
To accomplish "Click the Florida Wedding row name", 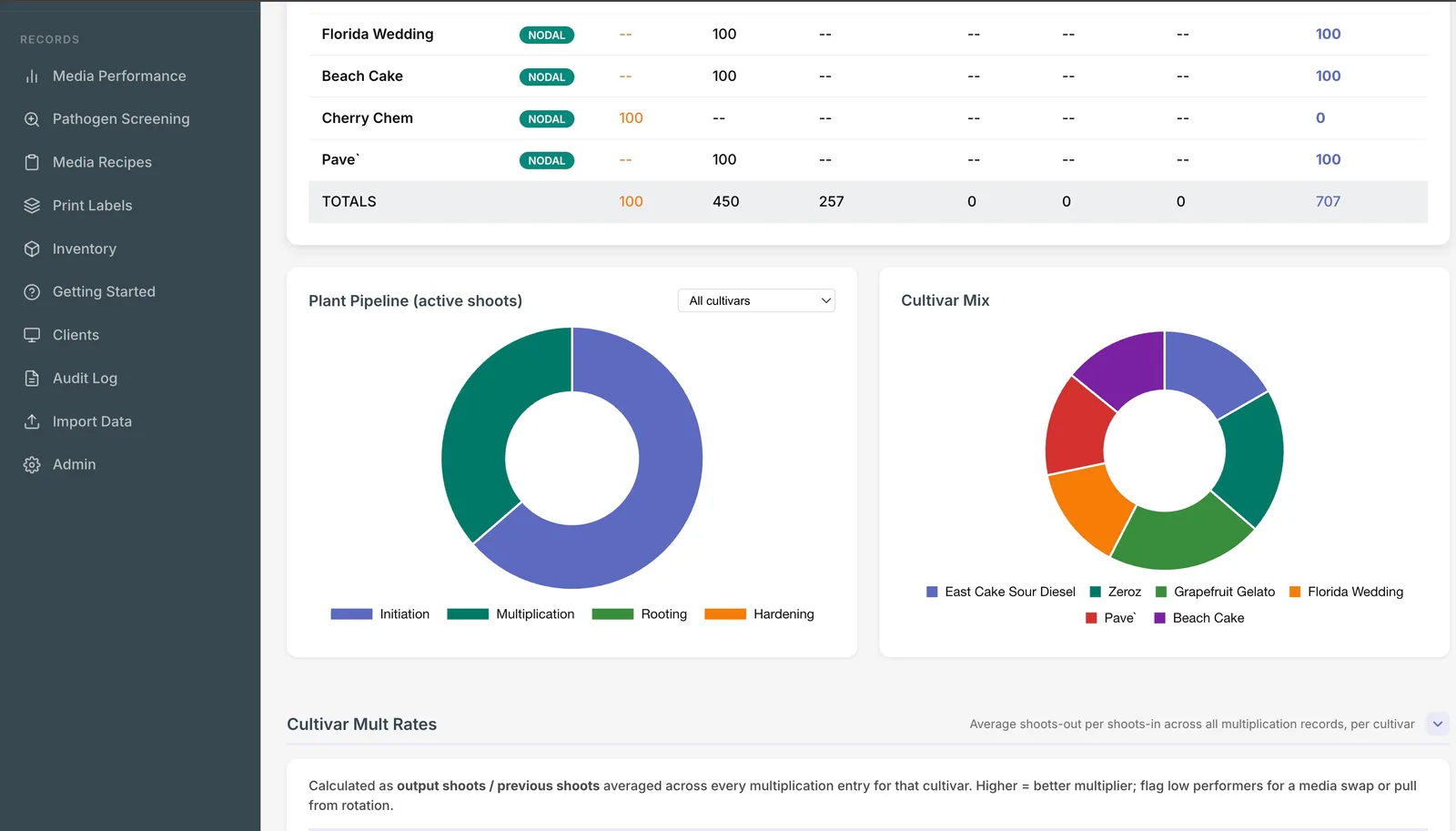I will (x=378, y=35).
